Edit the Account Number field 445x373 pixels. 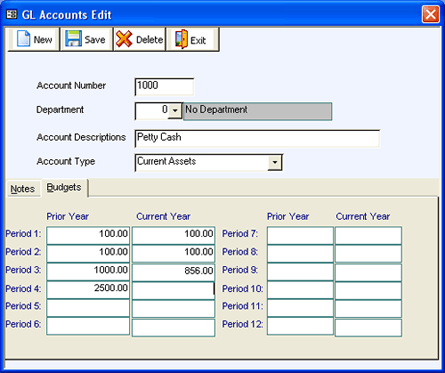(164, 87)
